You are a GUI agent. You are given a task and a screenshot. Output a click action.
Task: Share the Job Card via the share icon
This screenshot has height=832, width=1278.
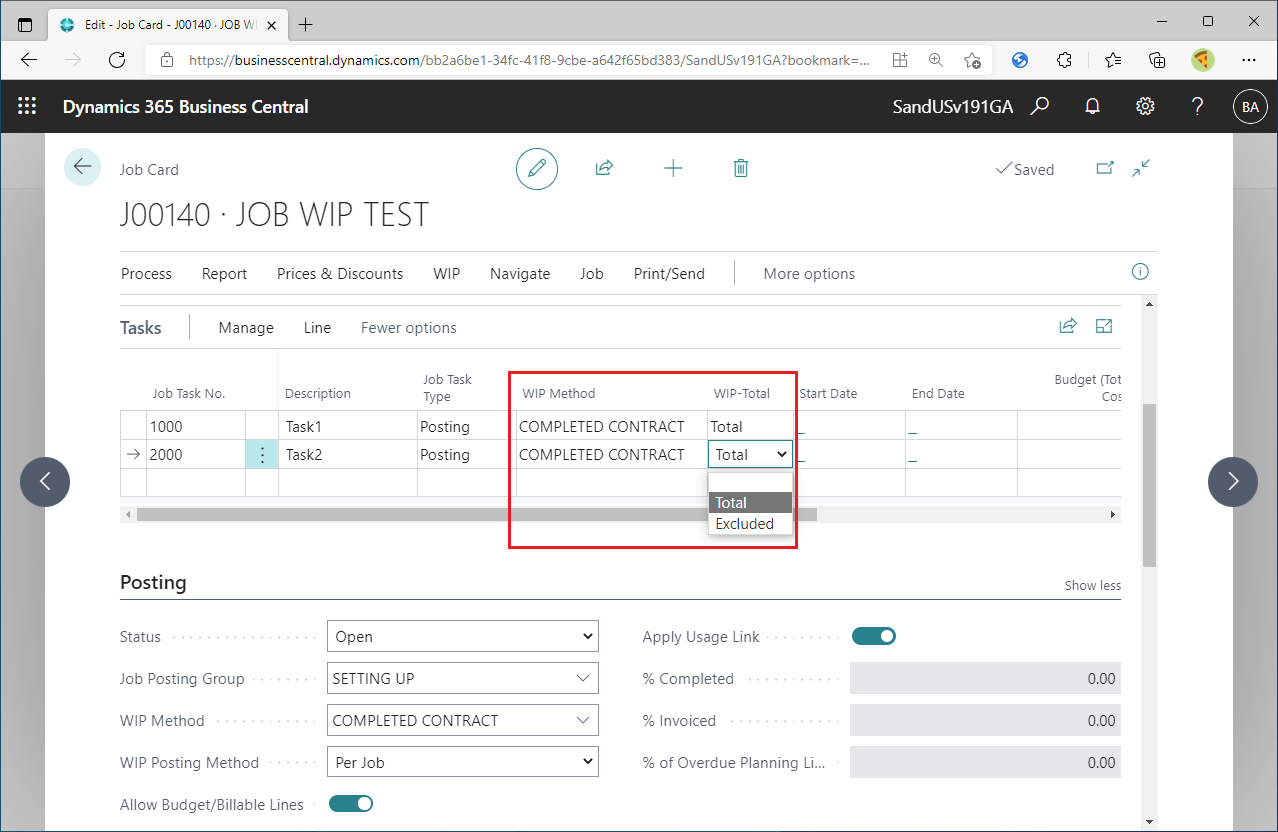604,168
